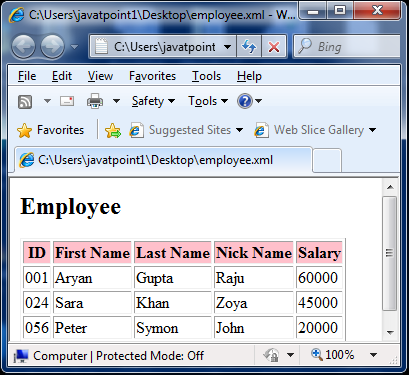
Task: Click the Favorites star button
Action: click(x=51, y=130)
